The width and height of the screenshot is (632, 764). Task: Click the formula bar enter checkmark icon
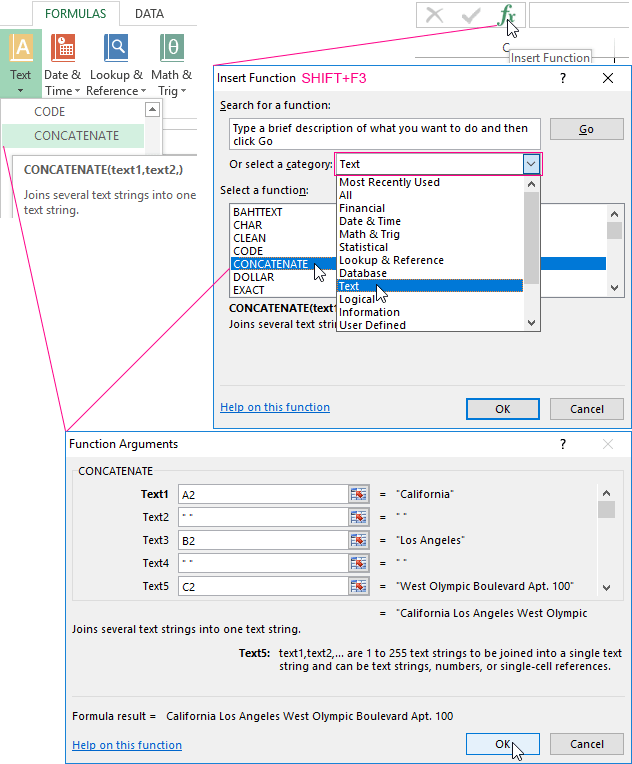[x=471, y=15]
